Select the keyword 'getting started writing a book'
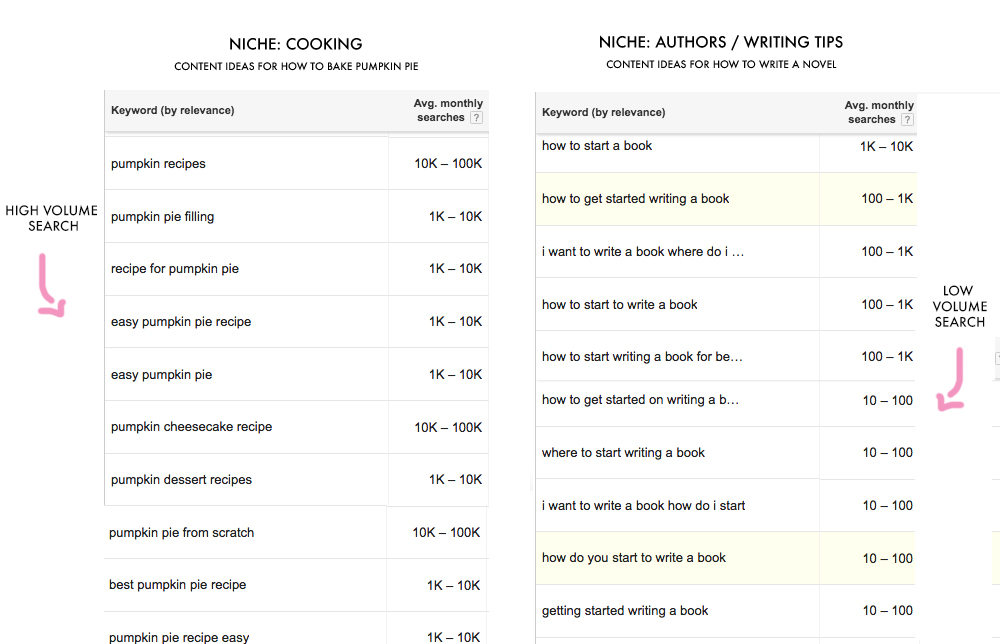The height and width of the screenshot is (644, 1000). pyautogui.click(x=625, y=611)
